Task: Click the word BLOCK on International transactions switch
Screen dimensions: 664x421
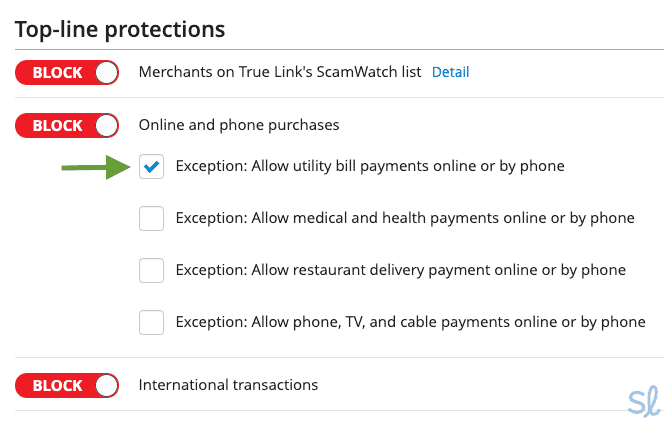Action: pos(57,385)
